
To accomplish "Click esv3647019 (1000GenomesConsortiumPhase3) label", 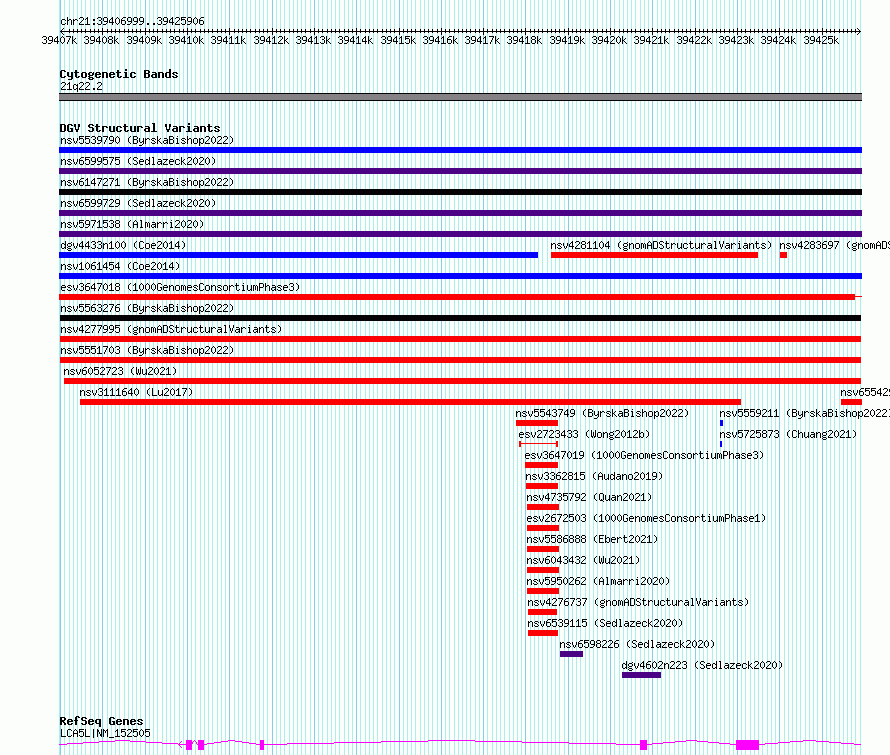I will click(644, 455).
